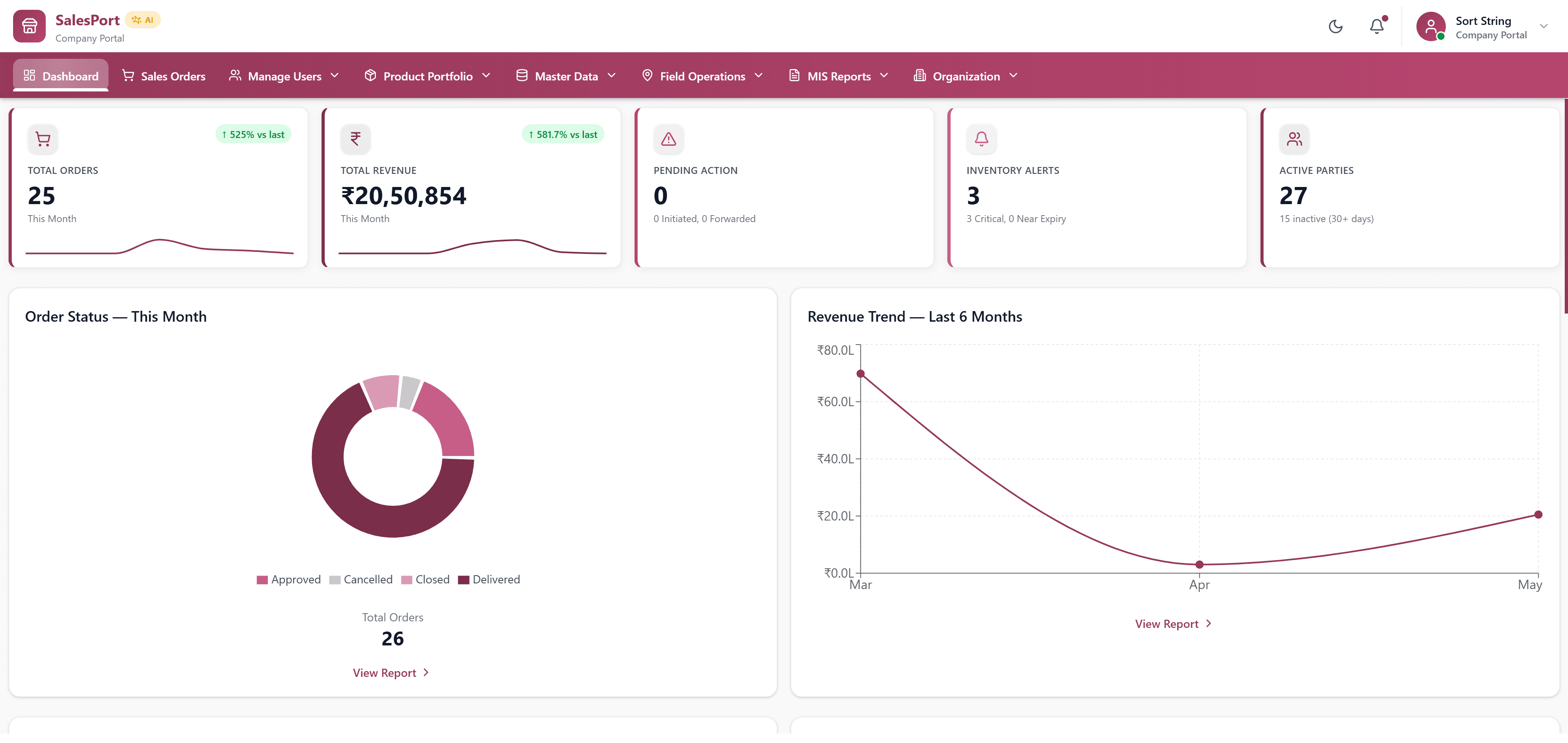Screen dimensions: 1568x743
Task: Click the Pending Action warning triangle icon
Action: click(x=668, y=139)
